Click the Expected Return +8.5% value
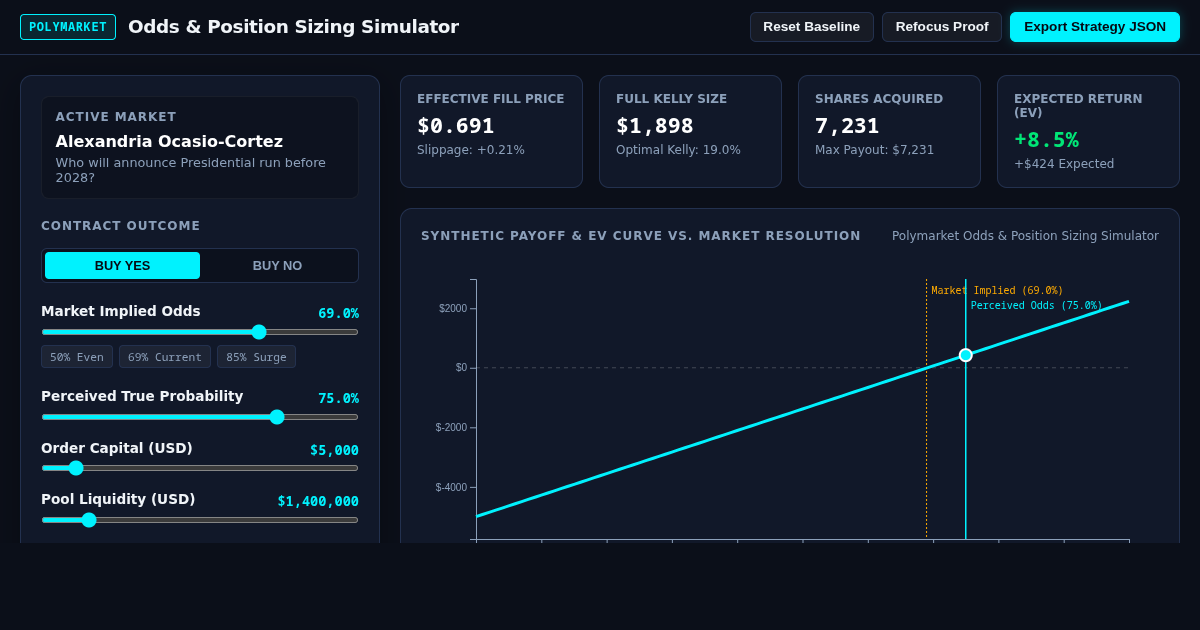 click(x=1046, y=140)
